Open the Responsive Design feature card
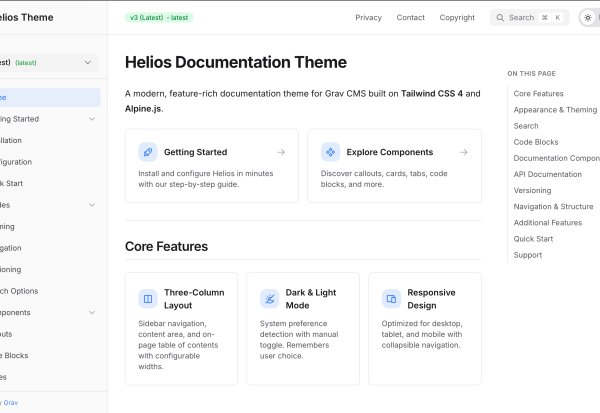600x413 pixels. point(425,329)
